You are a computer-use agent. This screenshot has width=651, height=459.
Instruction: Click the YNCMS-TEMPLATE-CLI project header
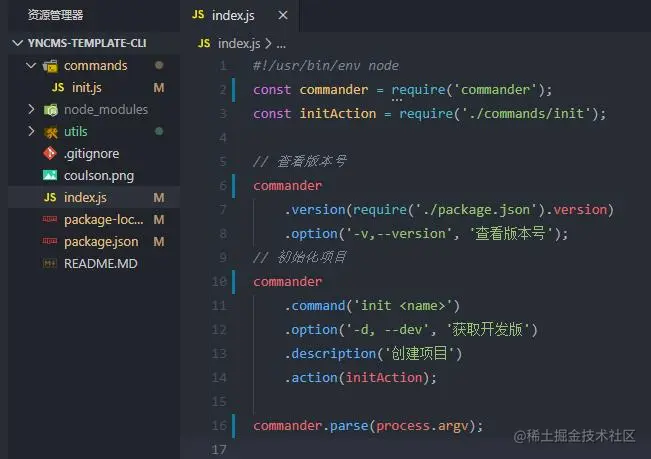click(87, 43)
